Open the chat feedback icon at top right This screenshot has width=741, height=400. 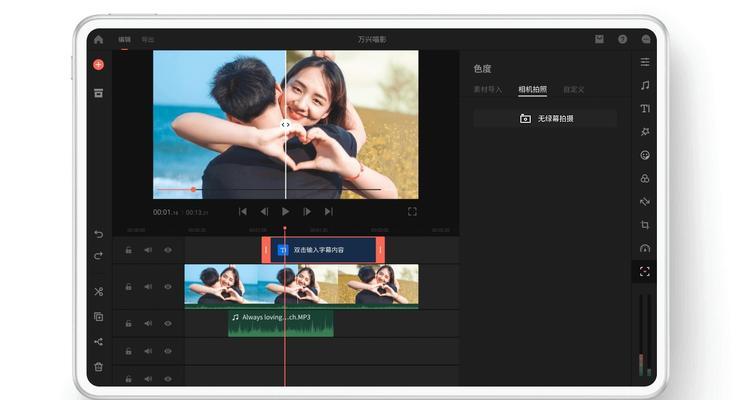point(646,39)
